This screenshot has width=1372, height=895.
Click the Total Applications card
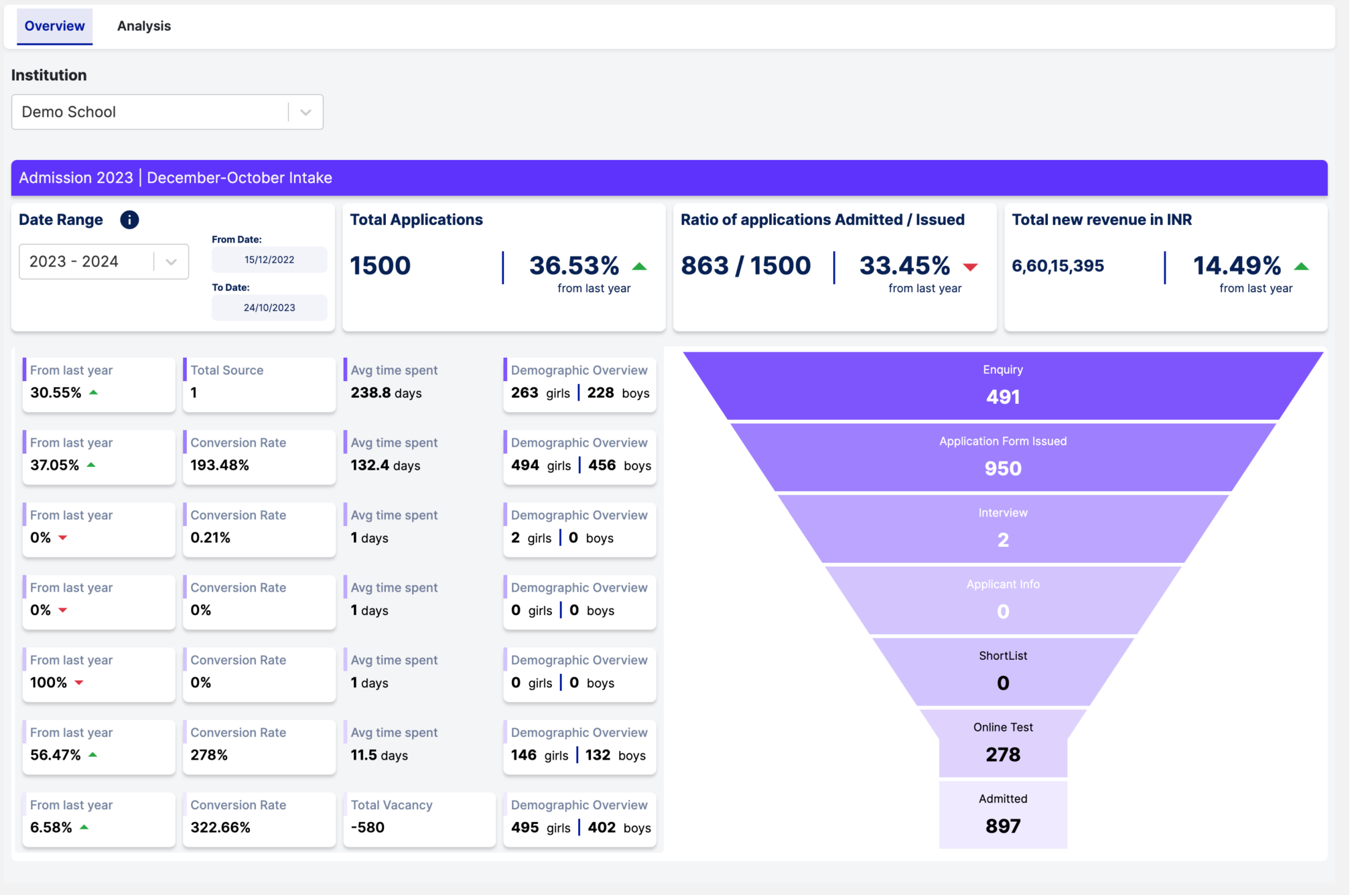click(503, 267)
